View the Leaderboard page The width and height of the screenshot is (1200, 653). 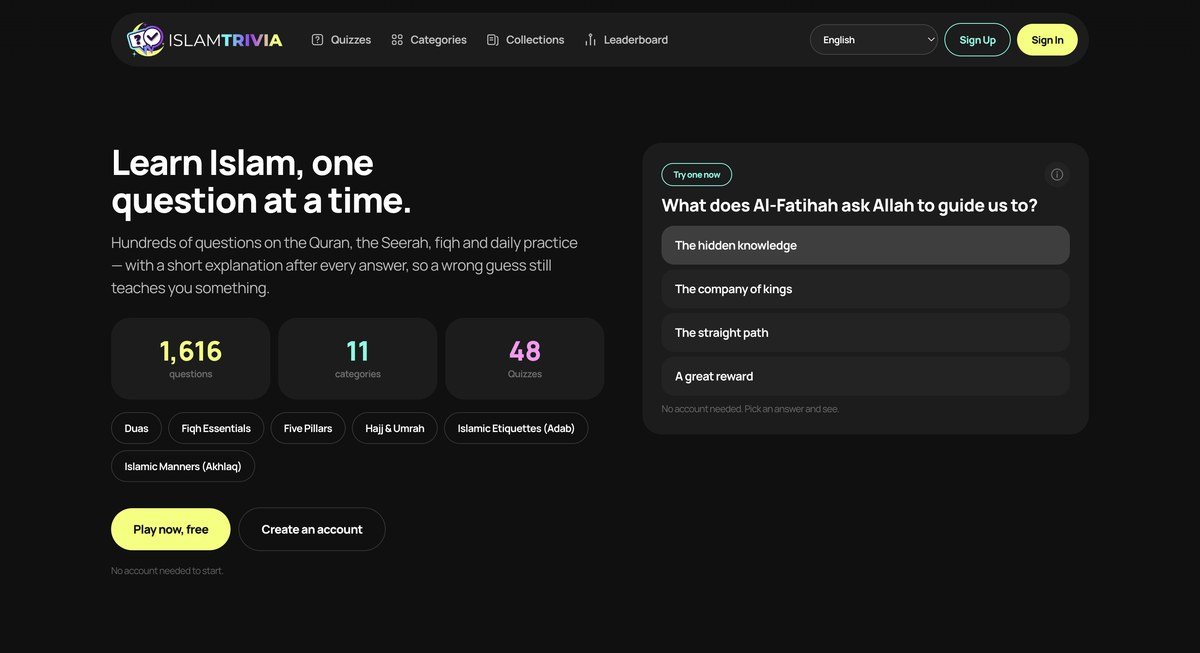pyautogui.click(x=626, y=40)
